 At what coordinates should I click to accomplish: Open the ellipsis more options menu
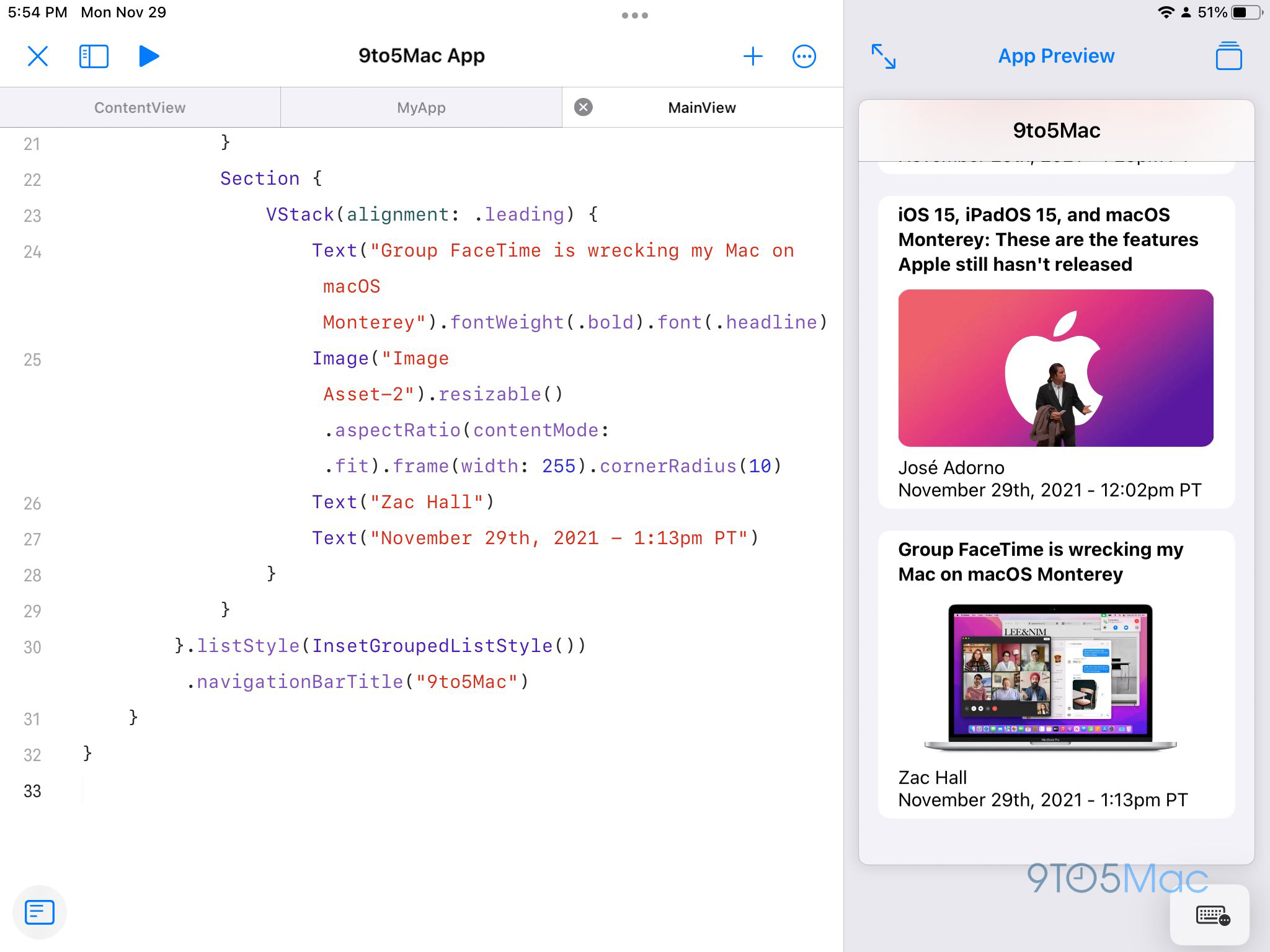tap(804, 56)
